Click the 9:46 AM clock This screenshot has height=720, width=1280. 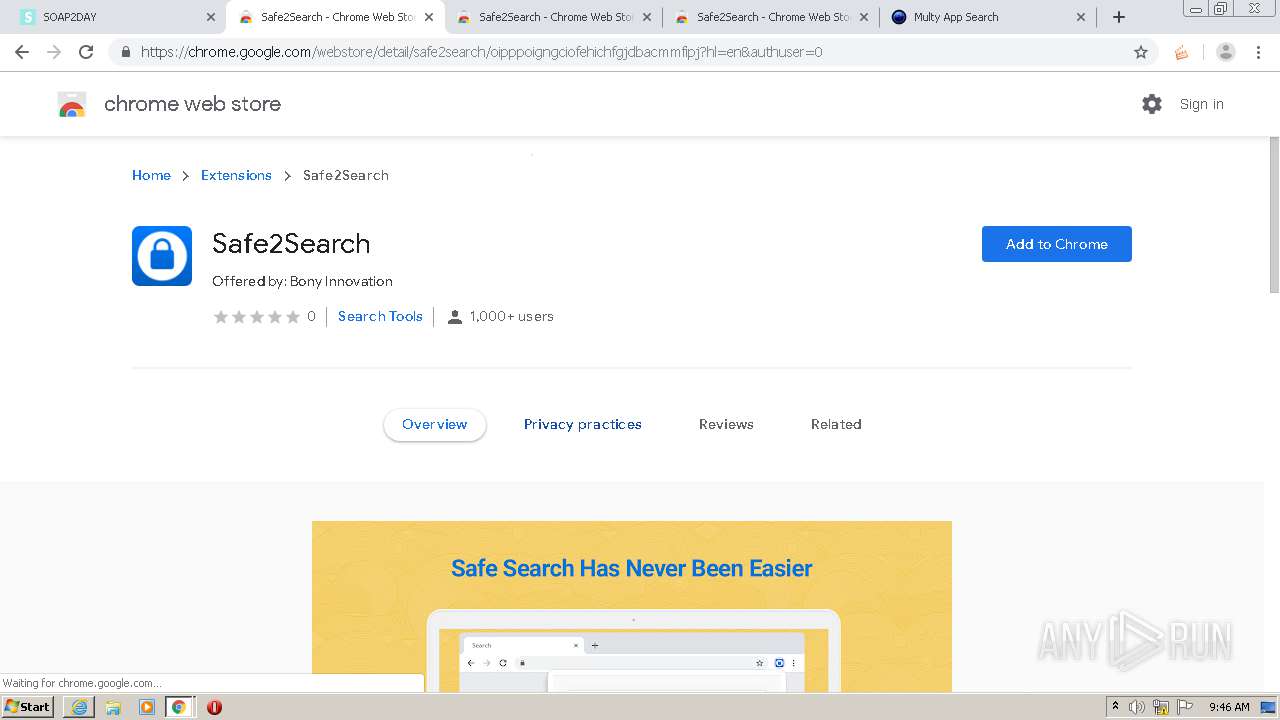[x=1229, y=707]
